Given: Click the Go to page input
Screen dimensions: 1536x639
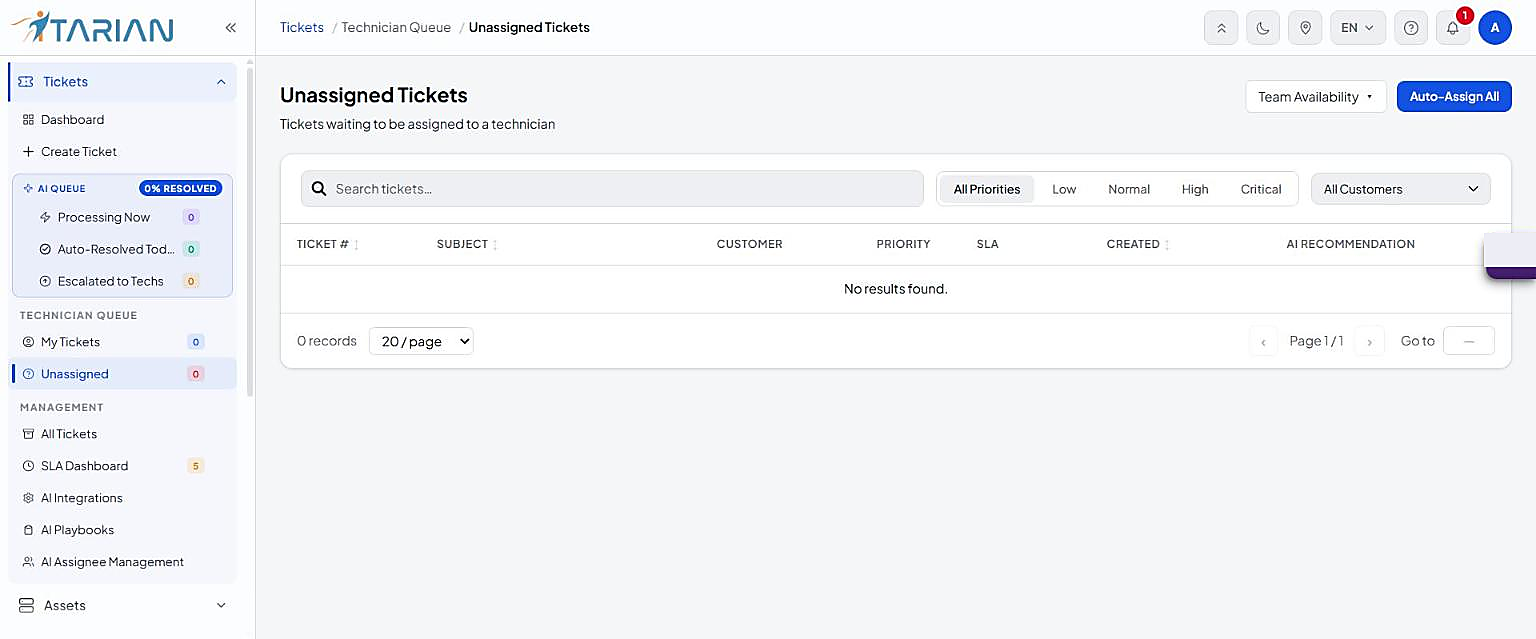Looking at the screenshot, I should (x=1469, y=341).
